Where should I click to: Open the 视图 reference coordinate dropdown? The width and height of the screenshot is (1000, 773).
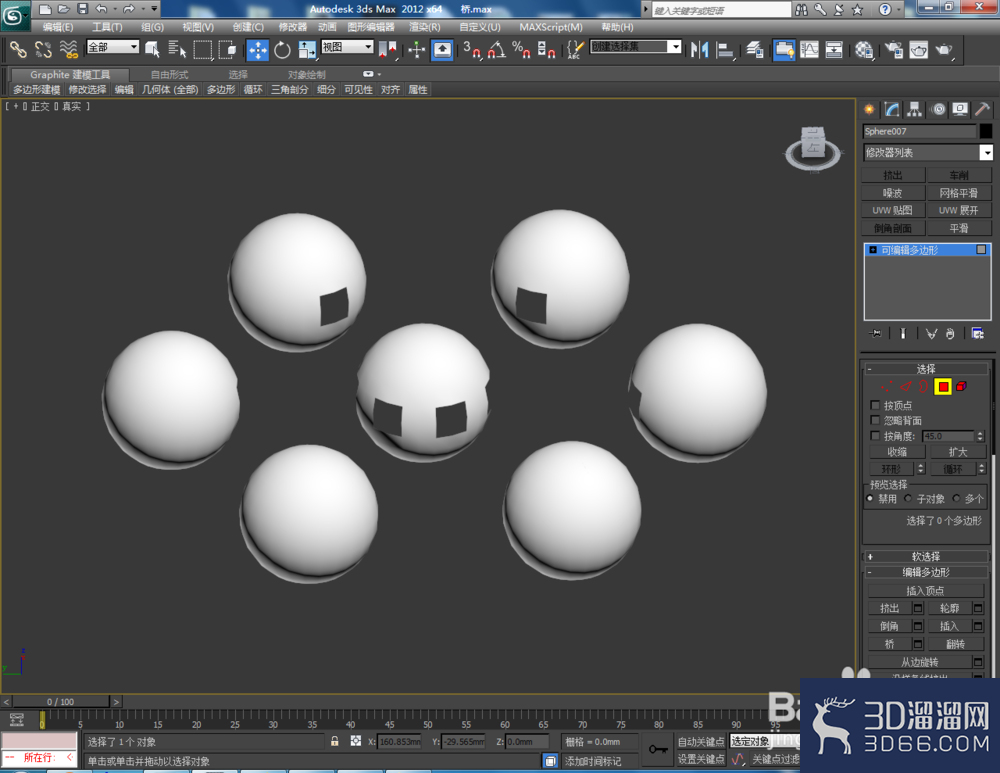[347, 47]
